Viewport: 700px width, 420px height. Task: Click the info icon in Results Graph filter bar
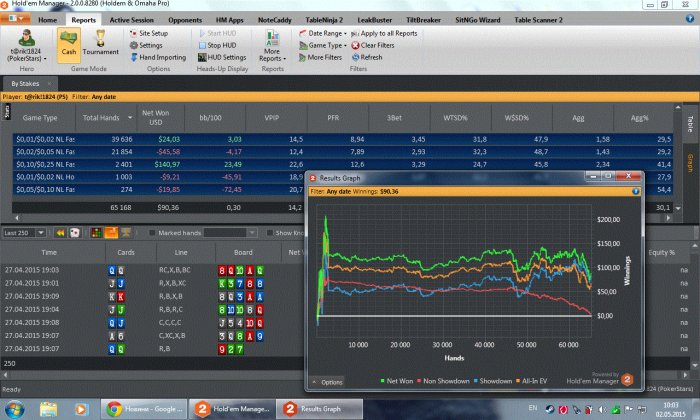click(x=636, y=191)
